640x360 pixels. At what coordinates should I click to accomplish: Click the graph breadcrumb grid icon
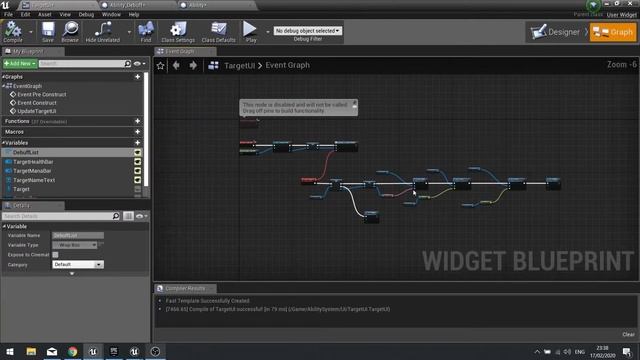(213, 65)
